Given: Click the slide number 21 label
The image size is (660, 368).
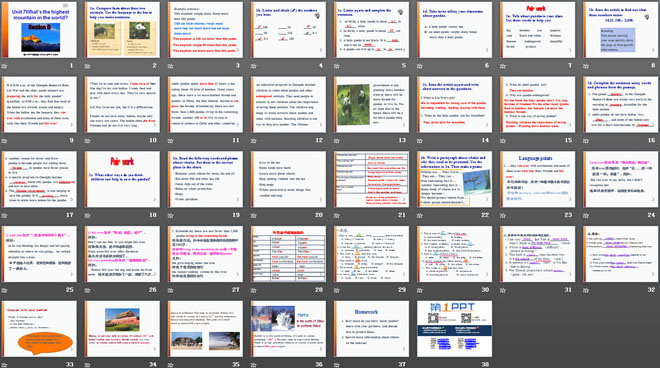Looking at the screenshot, I should [402, 215].
